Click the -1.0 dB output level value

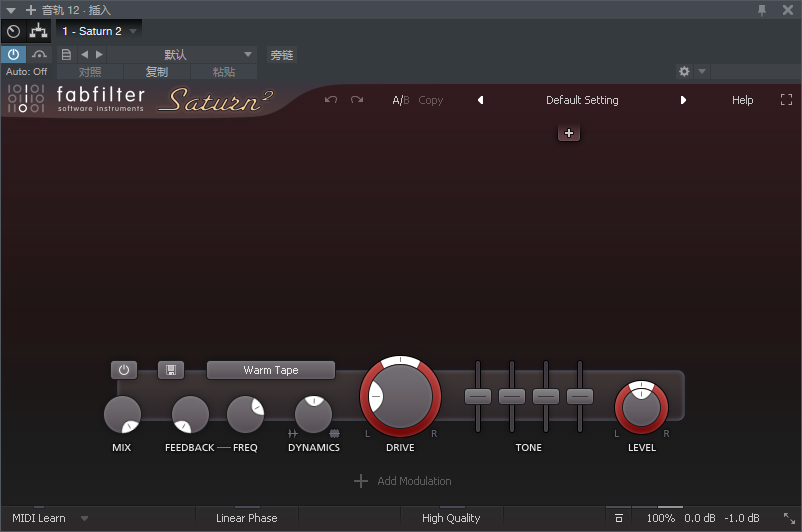(742, 518)
